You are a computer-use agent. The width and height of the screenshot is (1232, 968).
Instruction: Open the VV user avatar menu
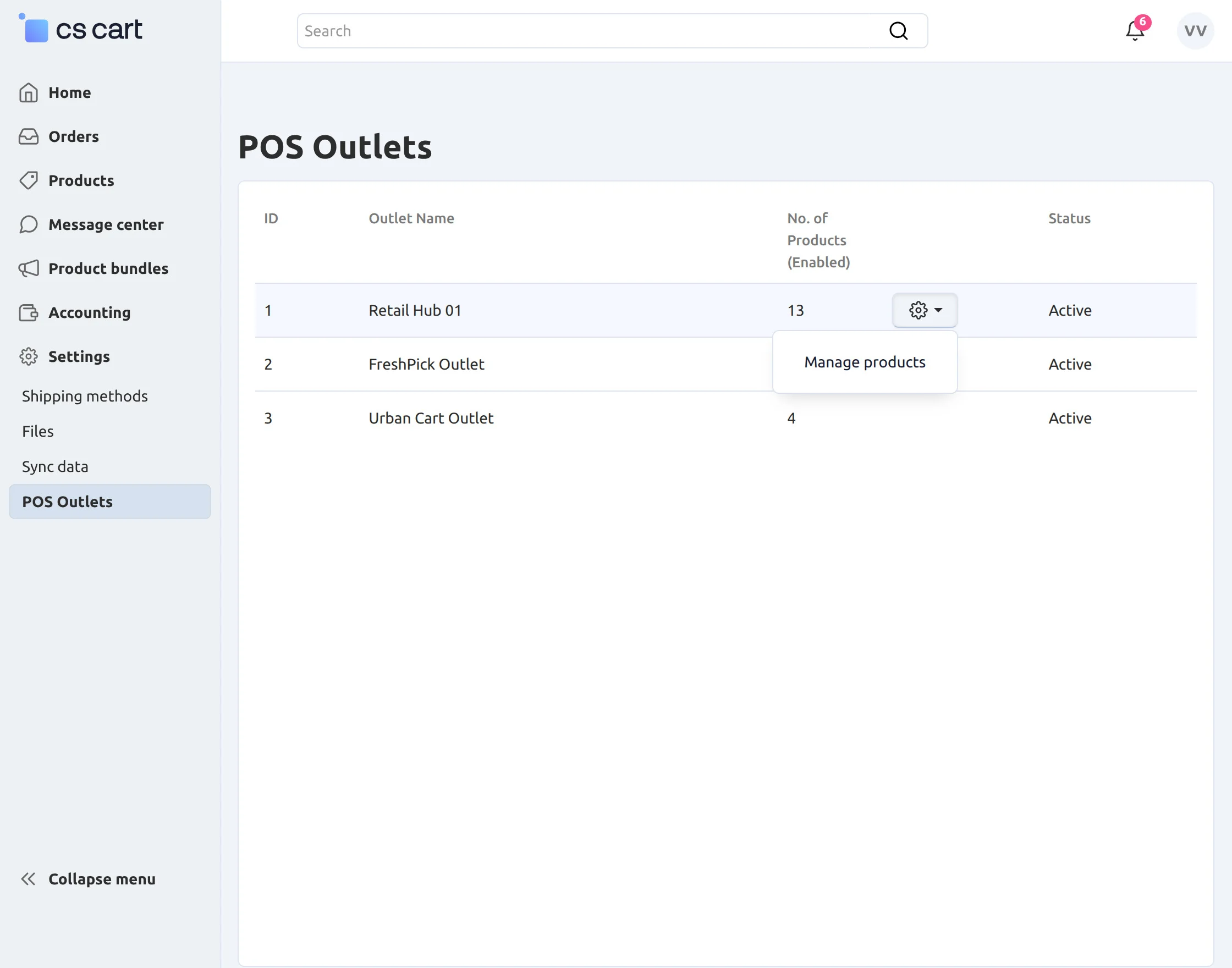1195,31
